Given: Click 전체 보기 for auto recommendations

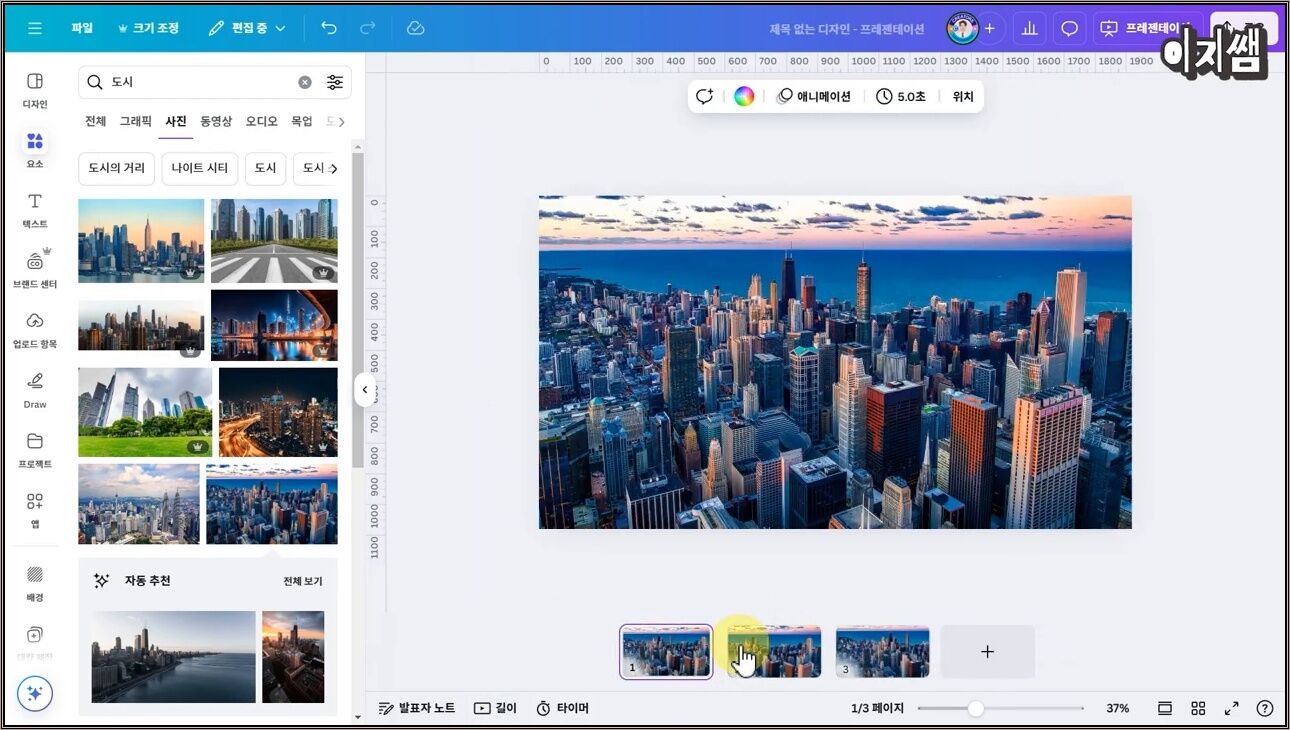Looking at the screenshot, I should point(303,581).
